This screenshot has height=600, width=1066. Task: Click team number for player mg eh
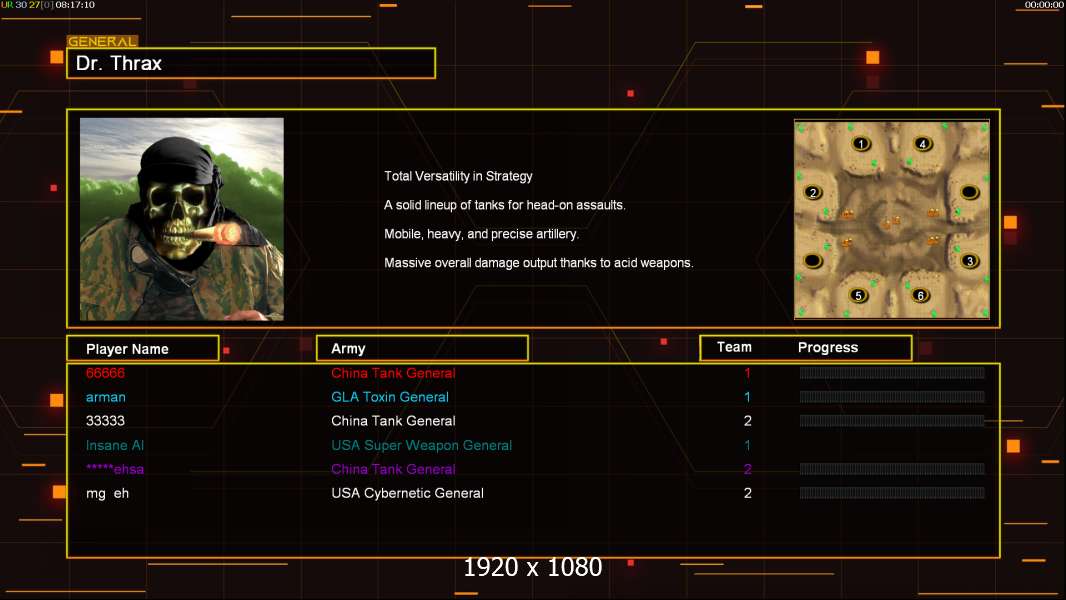coord(747,493)
